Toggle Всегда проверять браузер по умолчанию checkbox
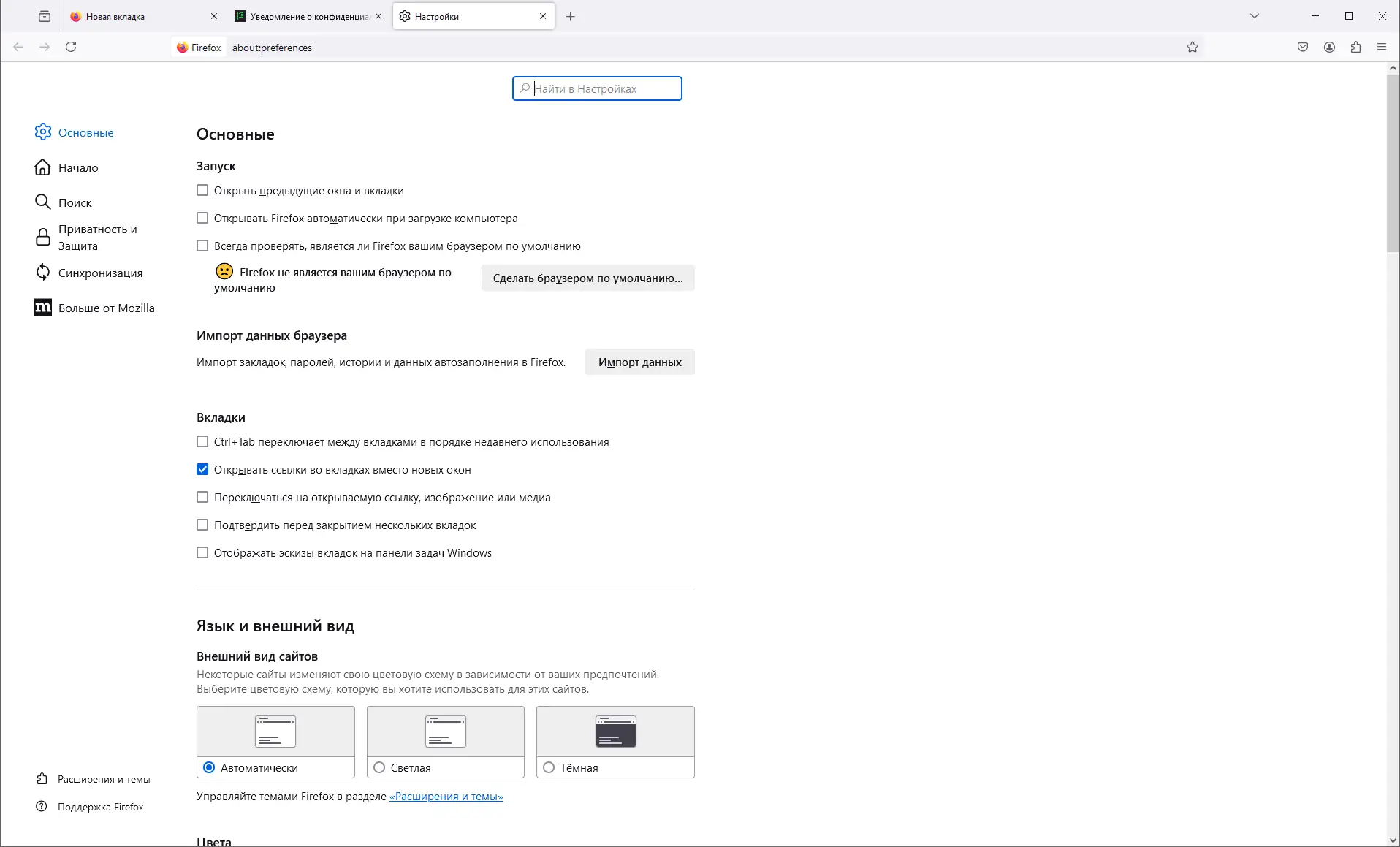The image size is (1400, 847). click(x=202, y=246)
